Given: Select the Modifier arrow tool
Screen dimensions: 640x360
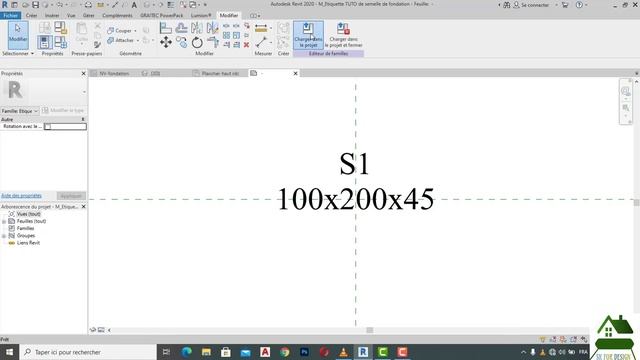Looking at the screenshot, I should [x=18, y=35].
